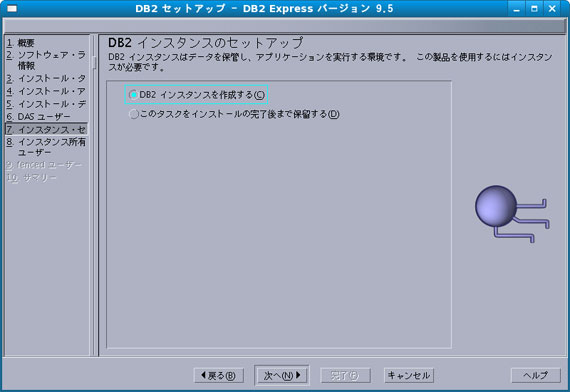
Task: Select step 5 インストール・デ
Action: point(46,104)
